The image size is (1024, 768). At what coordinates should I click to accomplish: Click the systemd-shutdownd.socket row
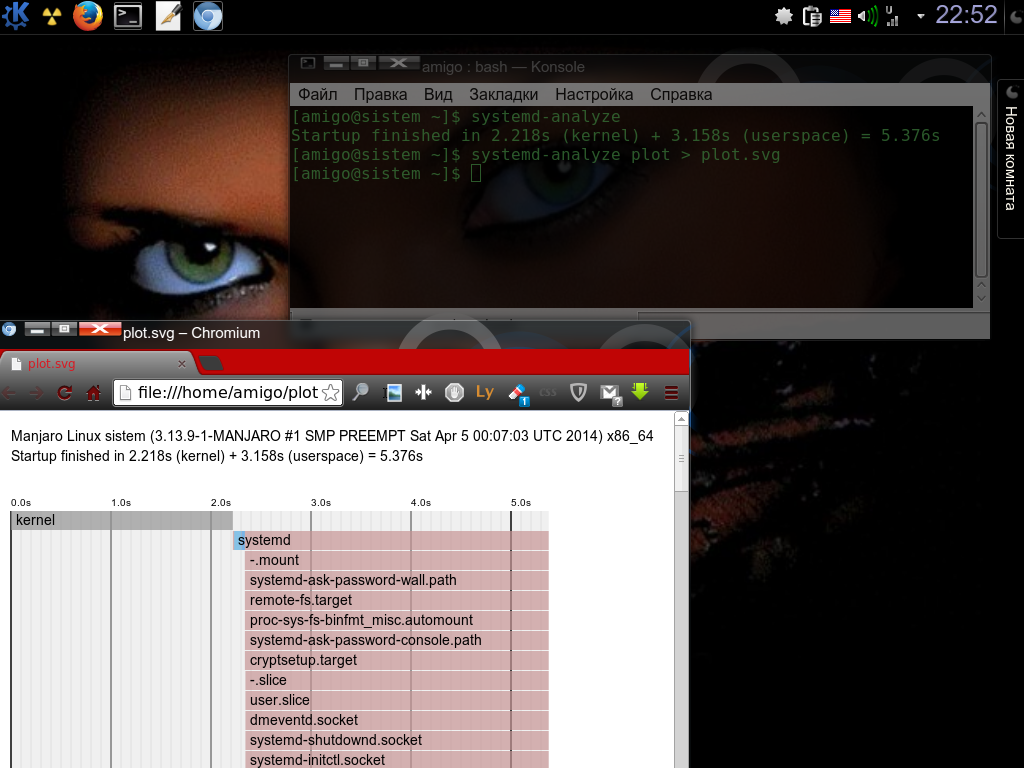click(x=397, y=741)
